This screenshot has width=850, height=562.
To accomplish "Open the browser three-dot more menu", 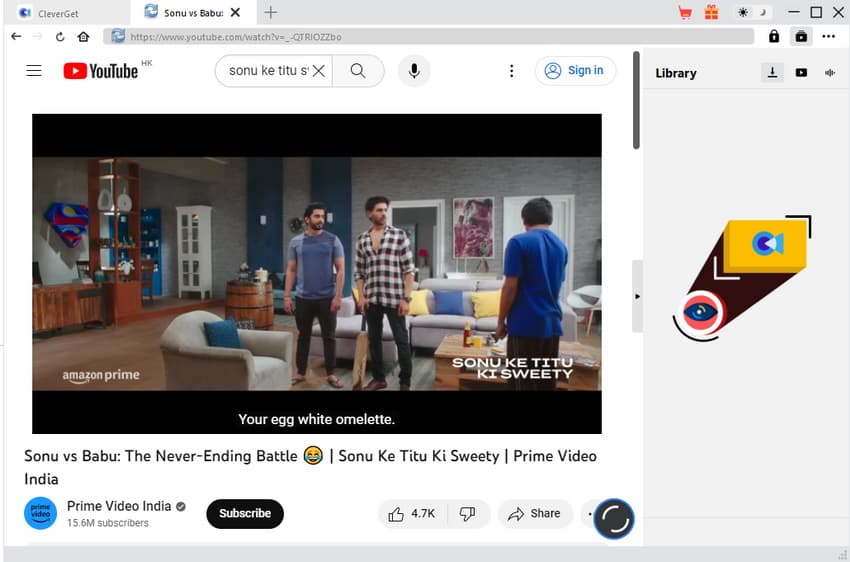I will [828, 36].
